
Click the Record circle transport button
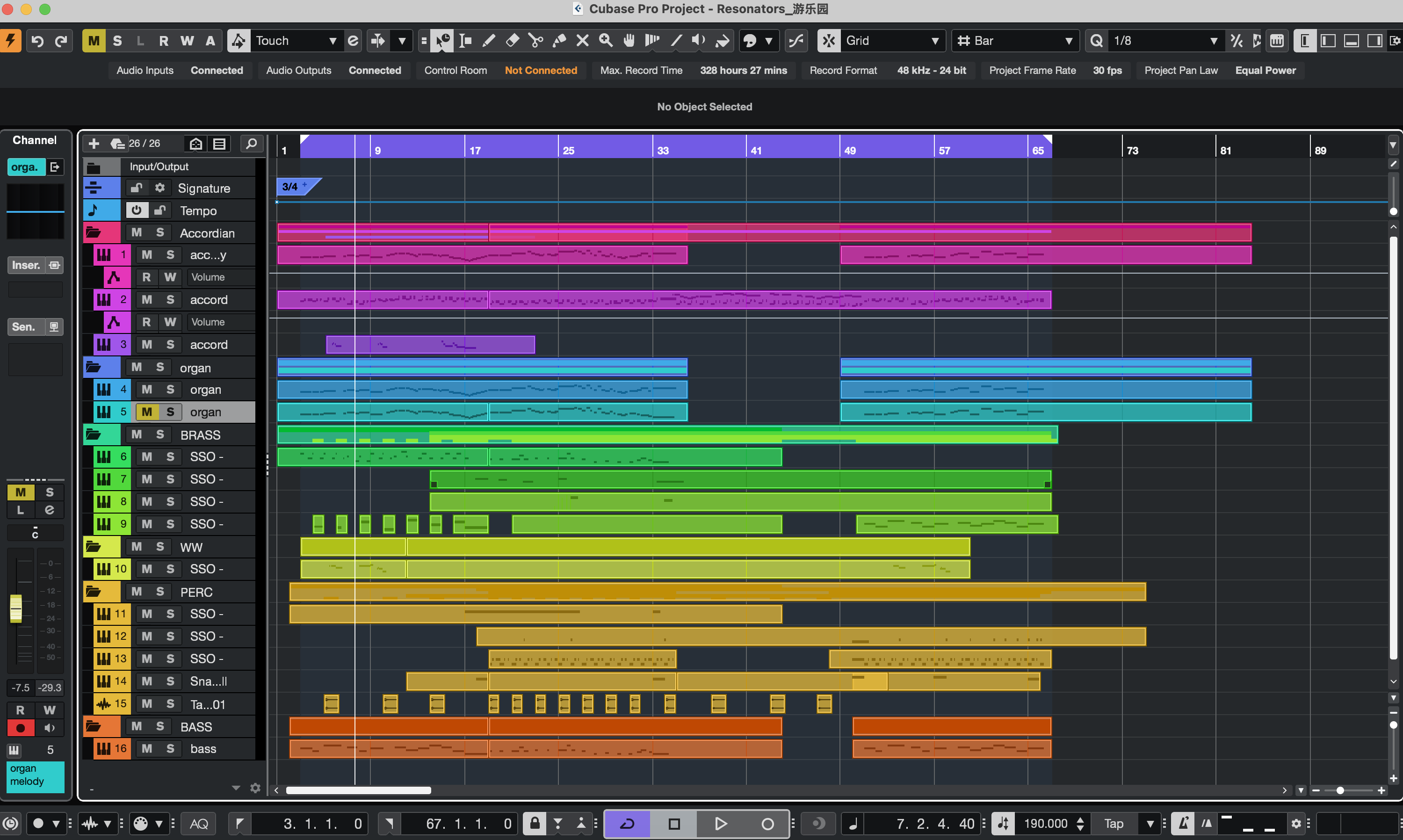pyautogui.click(x=767, y=824)
